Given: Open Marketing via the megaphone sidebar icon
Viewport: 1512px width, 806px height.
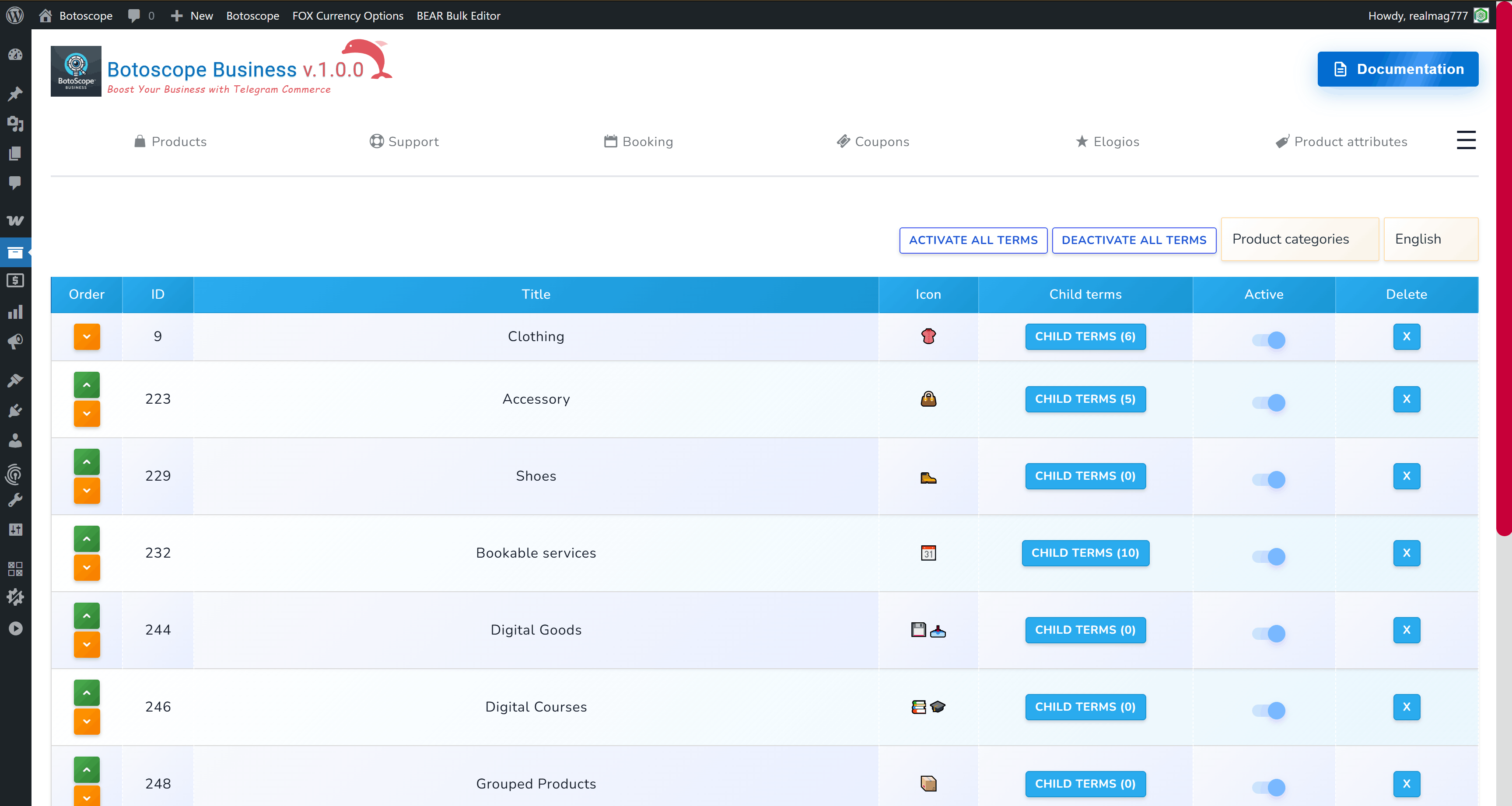Looking at the screenshot, I should tap(16, 342).
